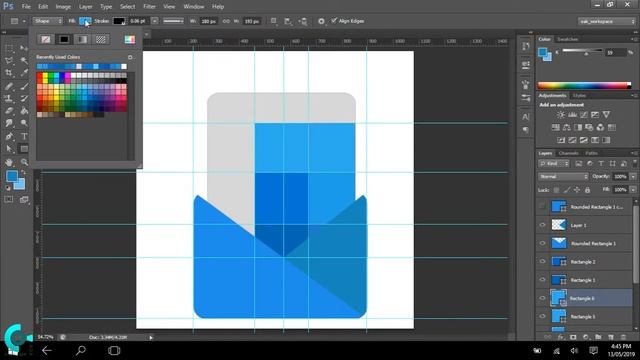Switch to the Swatches tab
Image resolution: width=640 pixels, height=360 pixels.
tap(568, 39)
